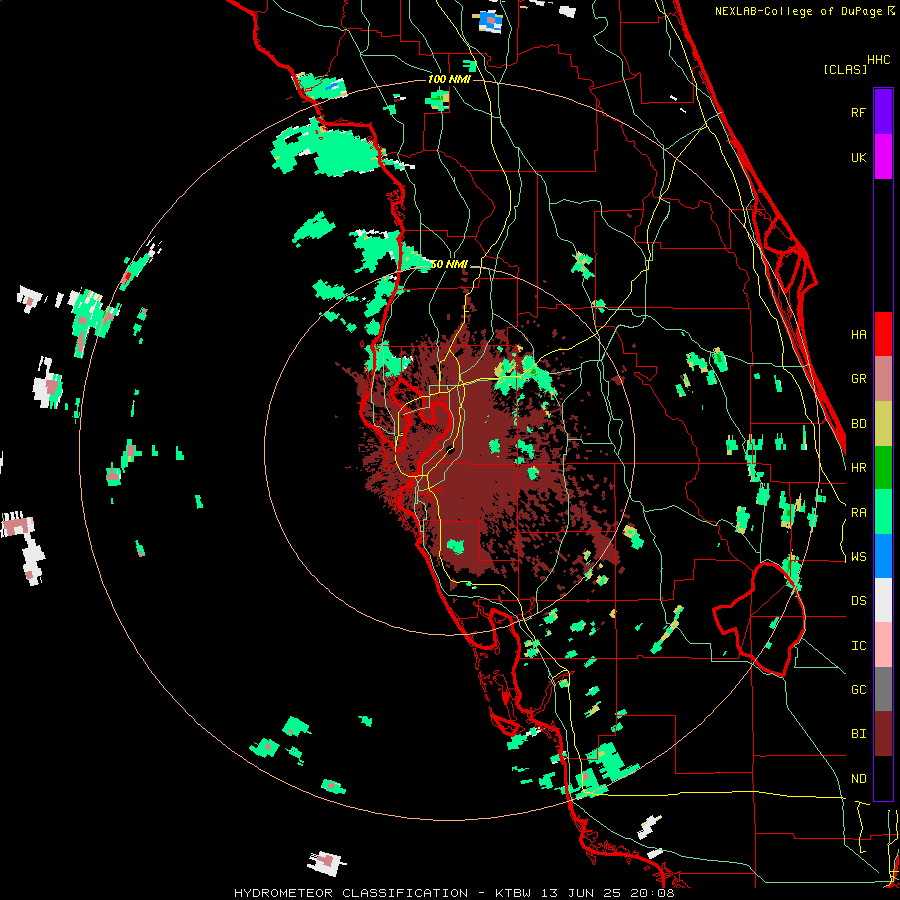
Task: Click the 'GR' legend label
Action: [x=858, y=379]
